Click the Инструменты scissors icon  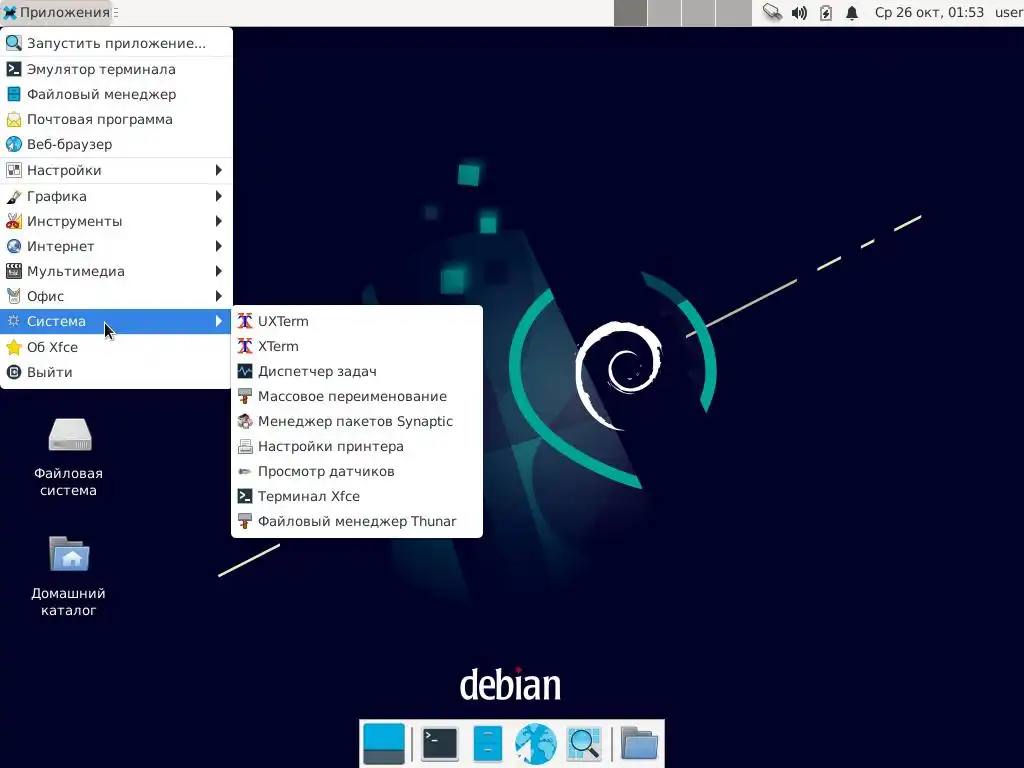click(14, 221)
